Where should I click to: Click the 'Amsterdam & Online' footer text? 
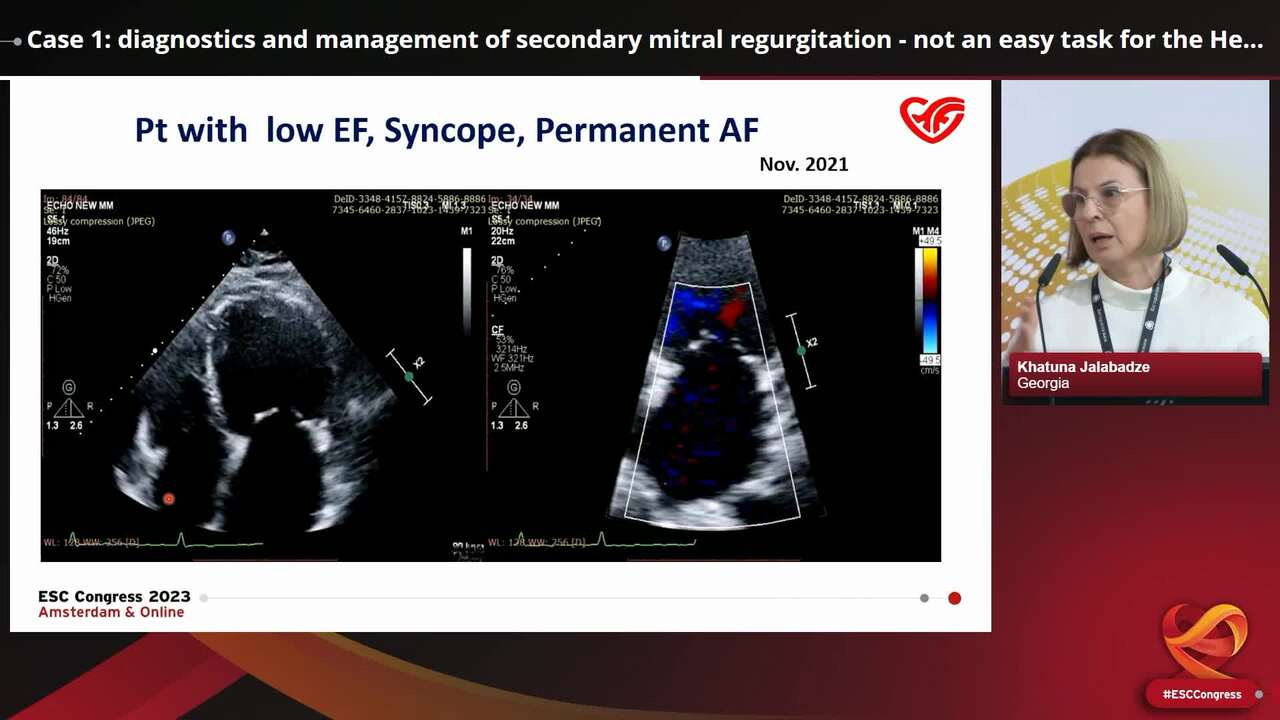pyautogui.click(x=111, y=613)
